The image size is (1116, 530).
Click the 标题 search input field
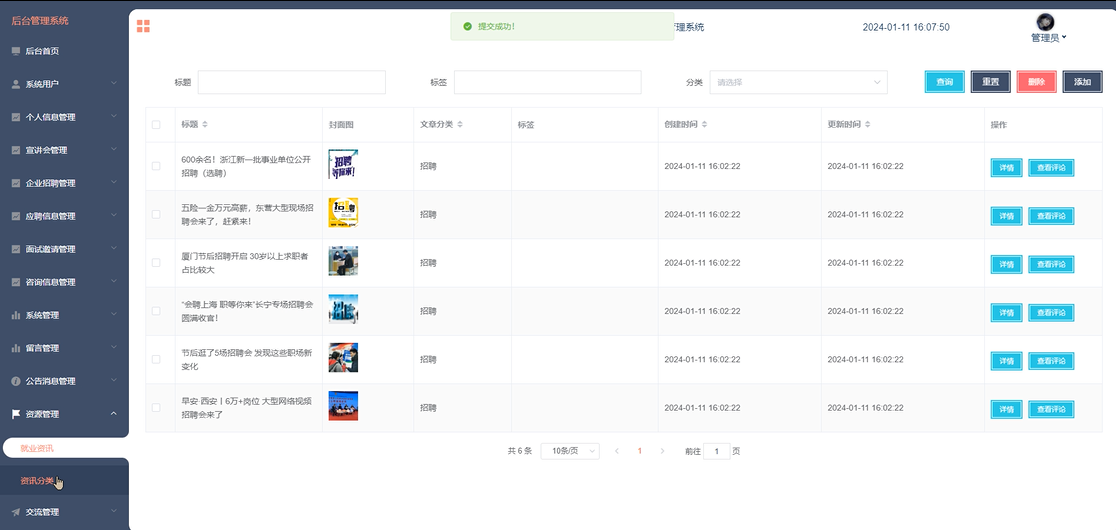tap(292, 82)
